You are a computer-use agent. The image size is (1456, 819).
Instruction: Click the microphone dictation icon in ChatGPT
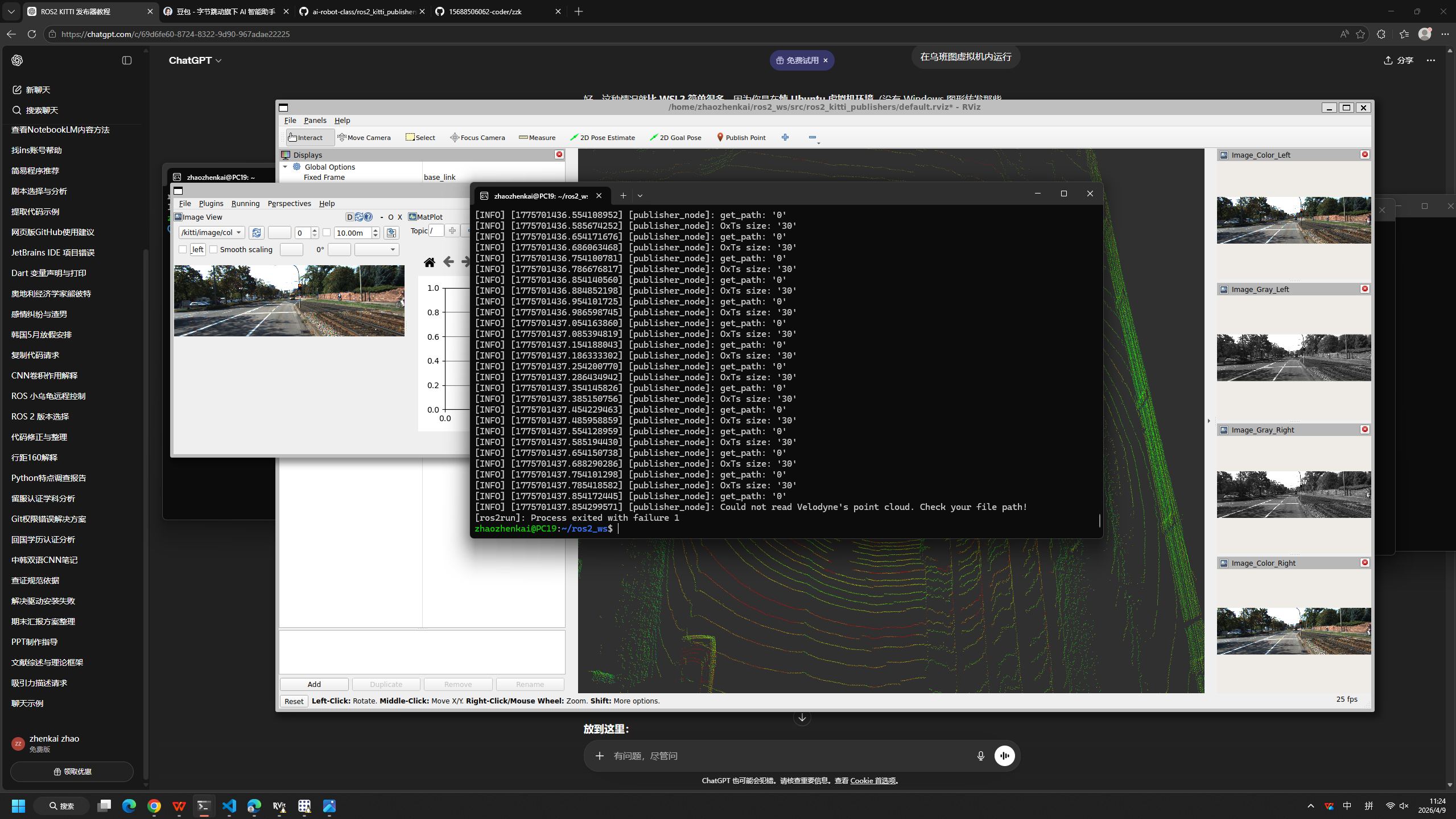[980, 756]
